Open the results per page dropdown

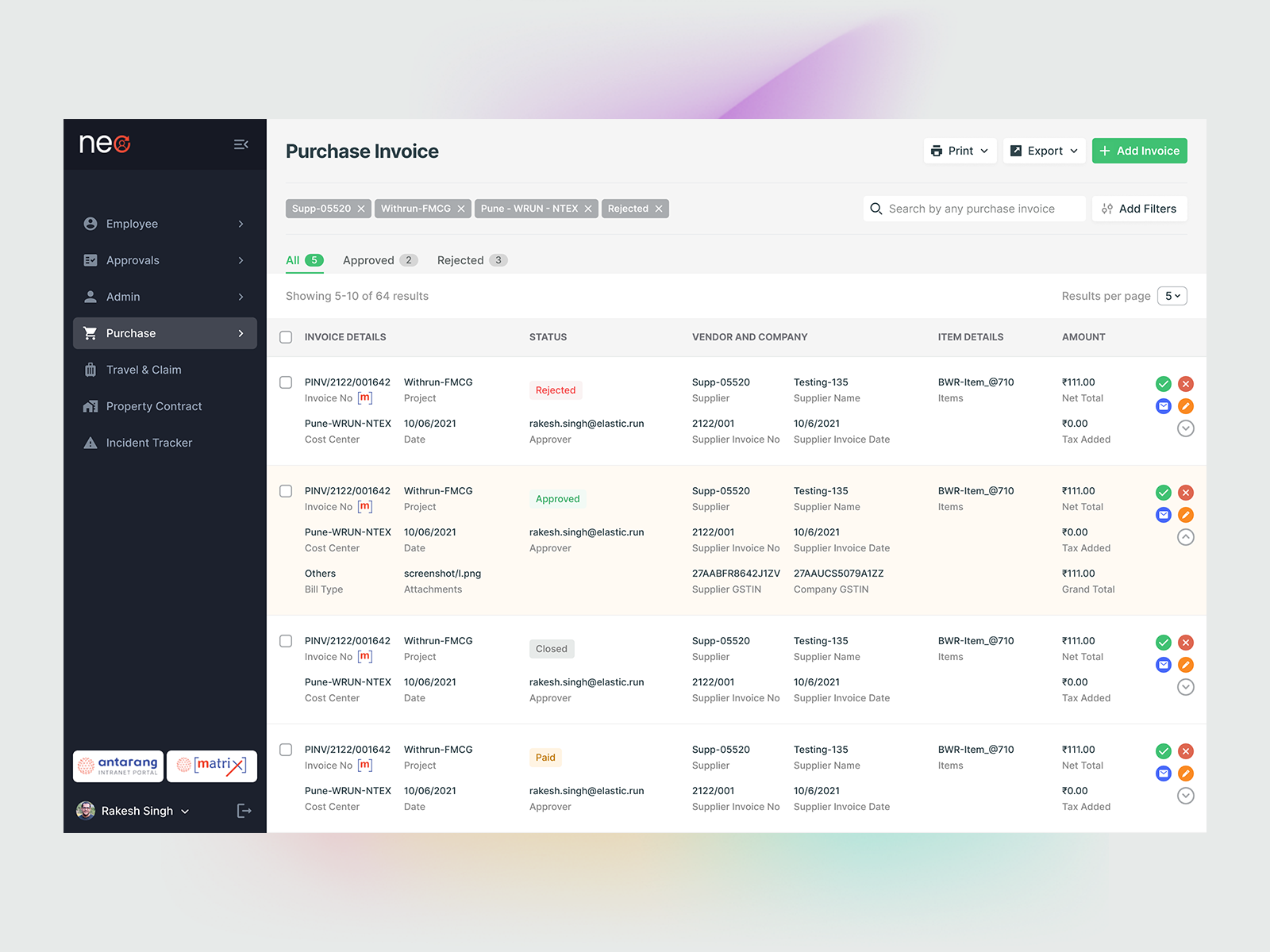coord(1172,296)
